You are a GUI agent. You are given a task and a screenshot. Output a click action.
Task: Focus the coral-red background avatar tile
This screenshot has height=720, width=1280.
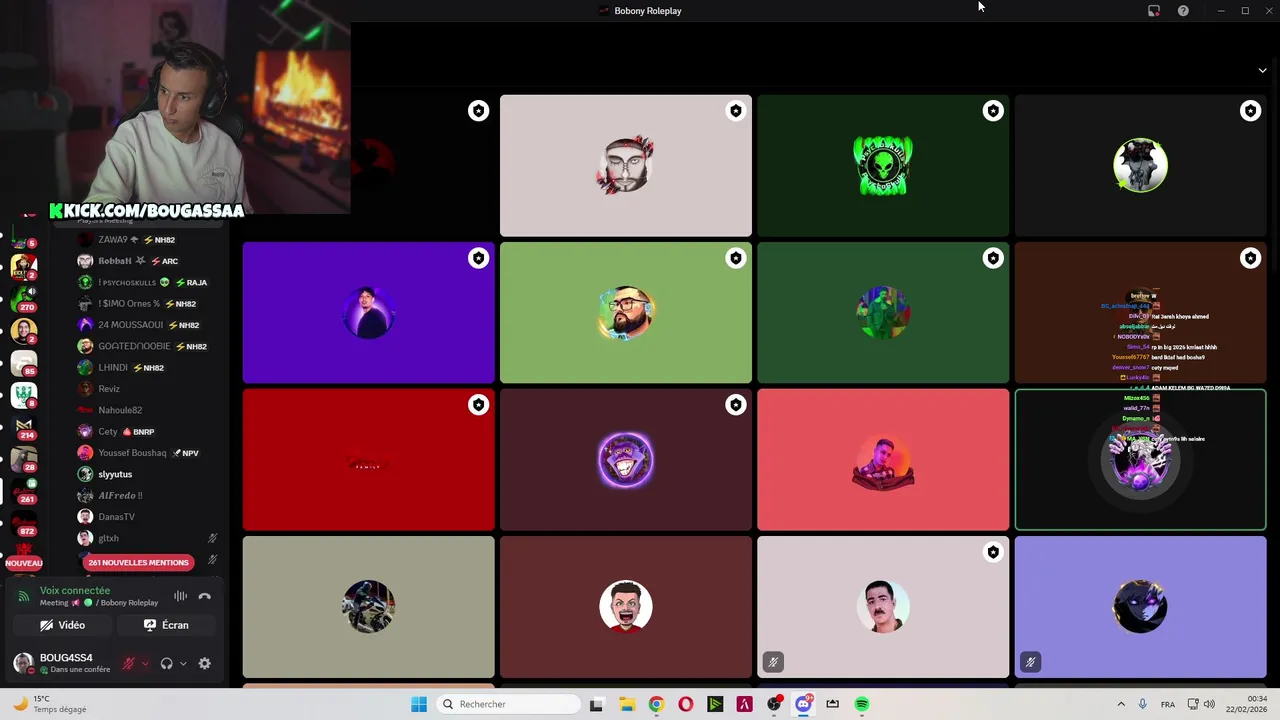(883, 460)
